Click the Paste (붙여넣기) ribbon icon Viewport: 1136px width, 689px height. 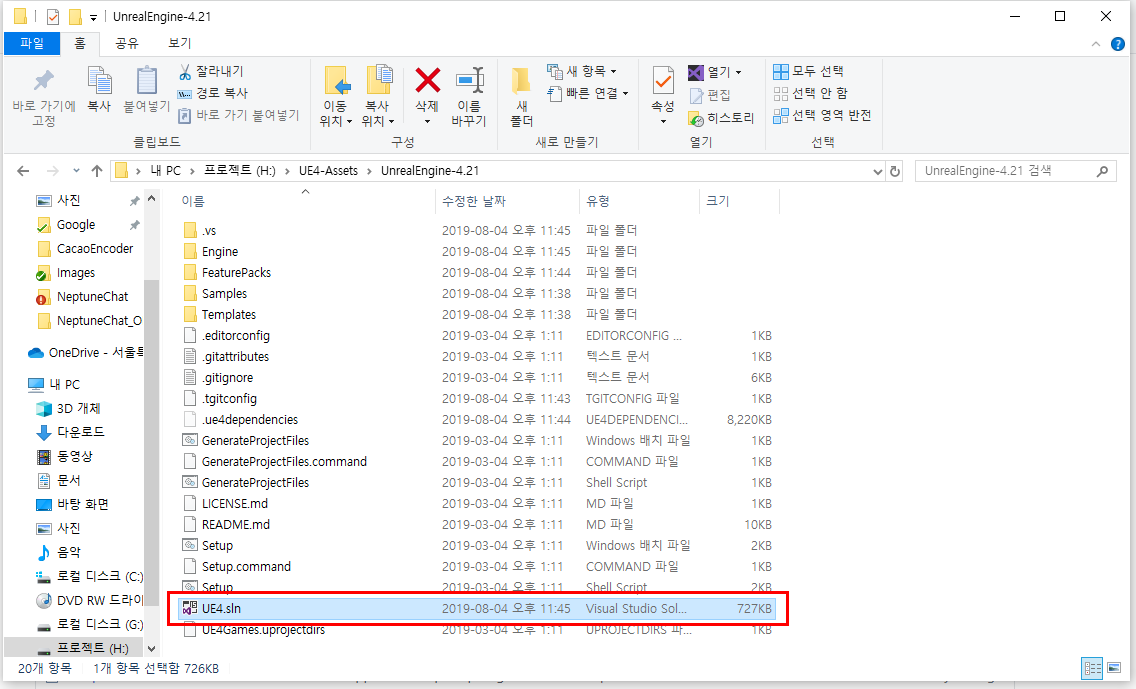point(146,82)
